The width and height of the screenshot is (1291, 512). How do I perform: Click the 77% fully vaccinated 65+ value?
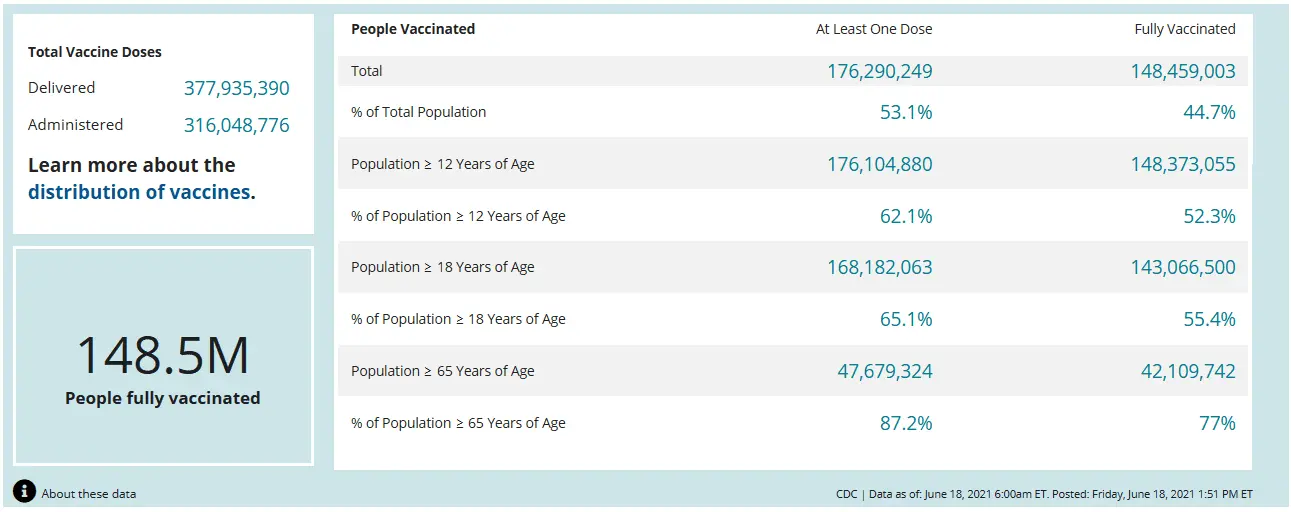(1217, 423)
